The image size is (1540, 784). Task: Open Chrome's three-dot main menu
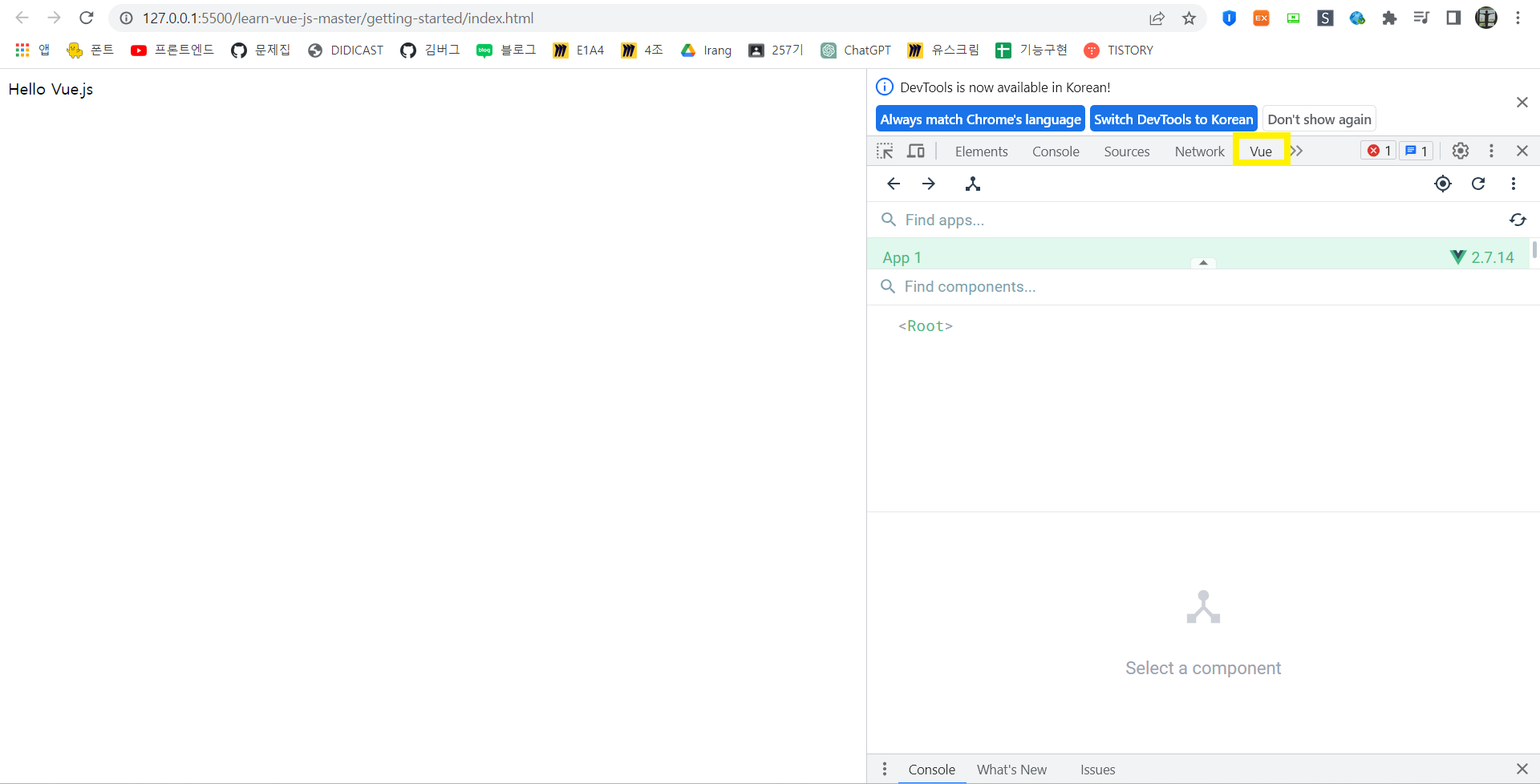click(1518, 18)
